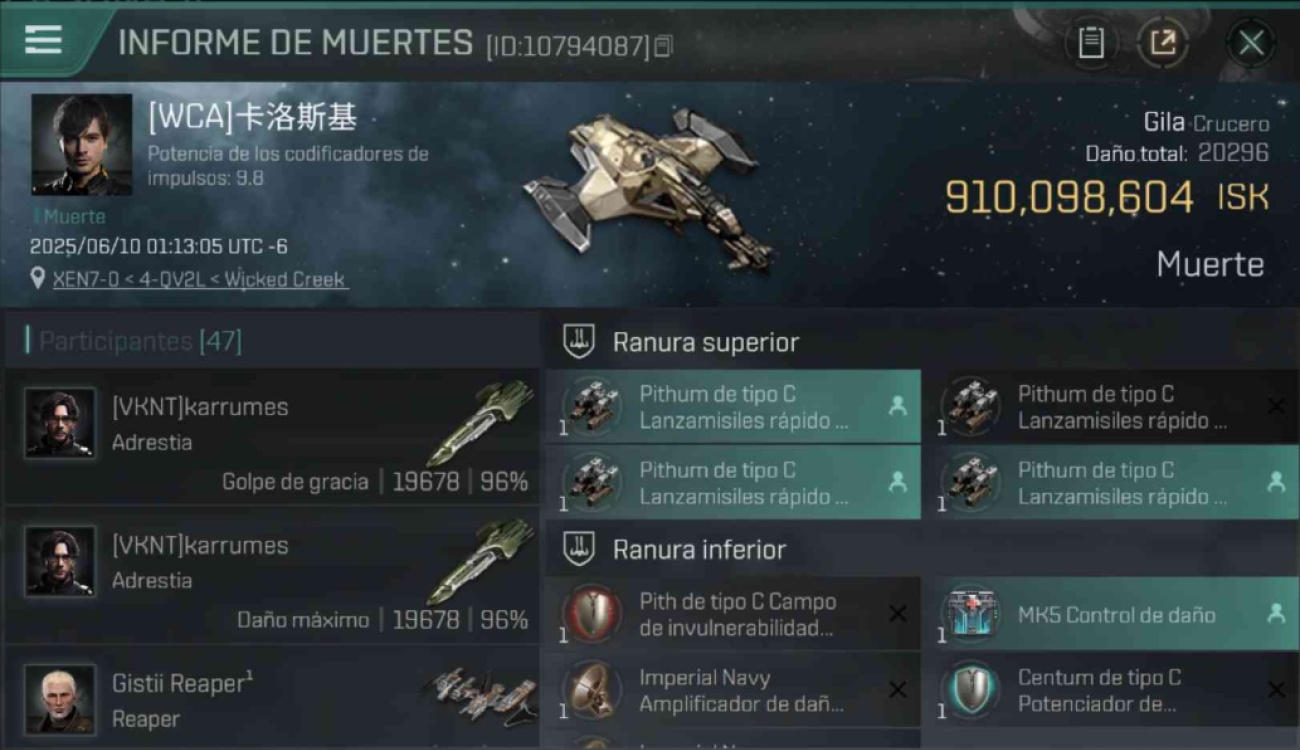Copy the kill report ID icon
Image resolution: width=1300 pixels, height=750 pixels.
coord(664,46)
